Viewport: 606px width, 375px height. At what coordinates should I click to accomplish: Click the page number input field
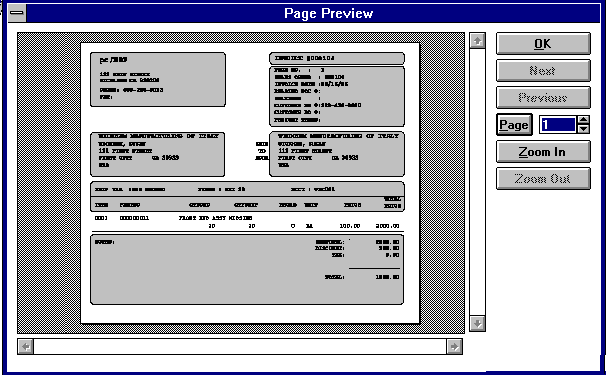(x=558, y=124)
